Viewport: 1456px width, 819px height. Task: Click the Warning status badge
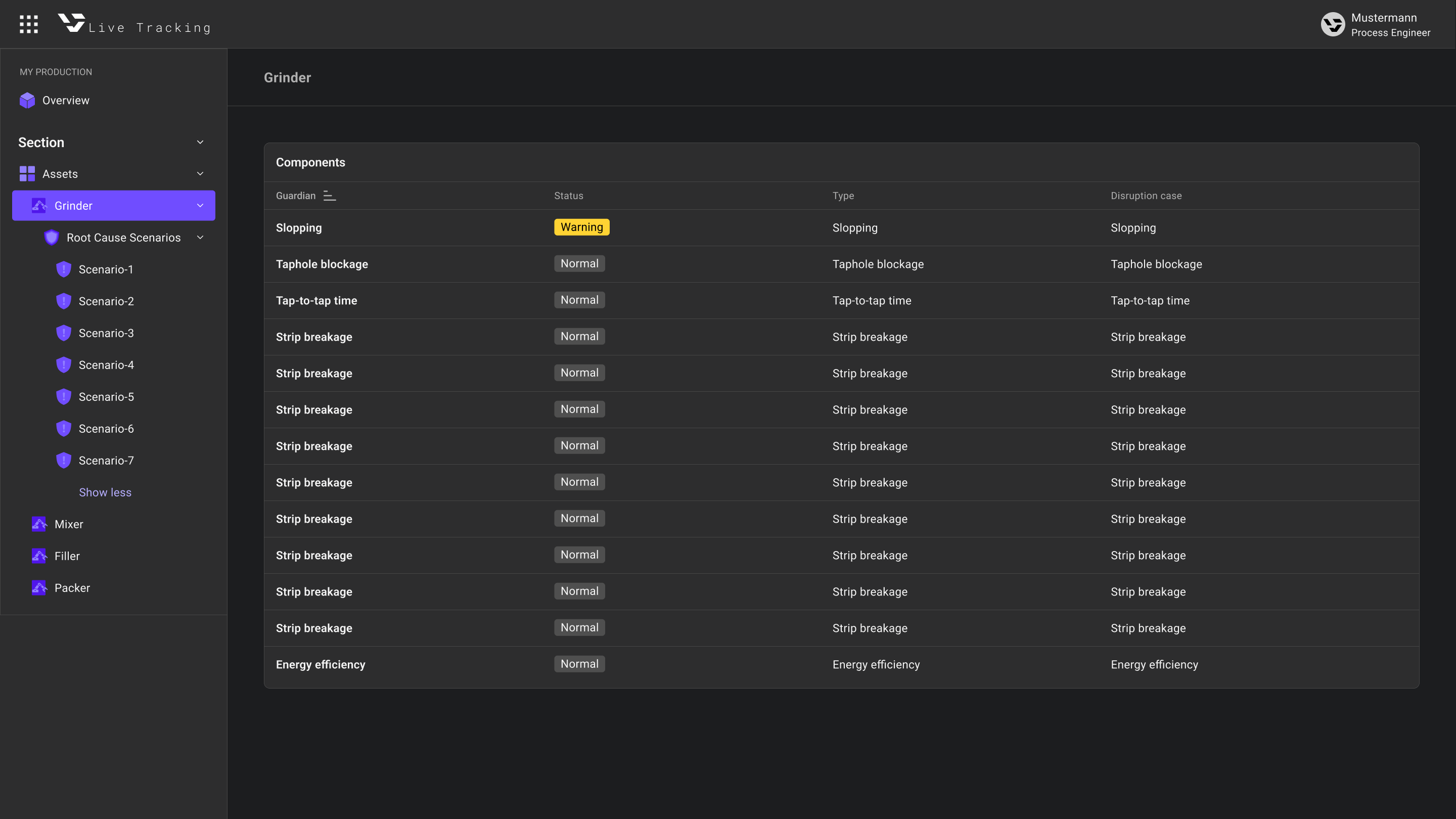click(581, 227)
